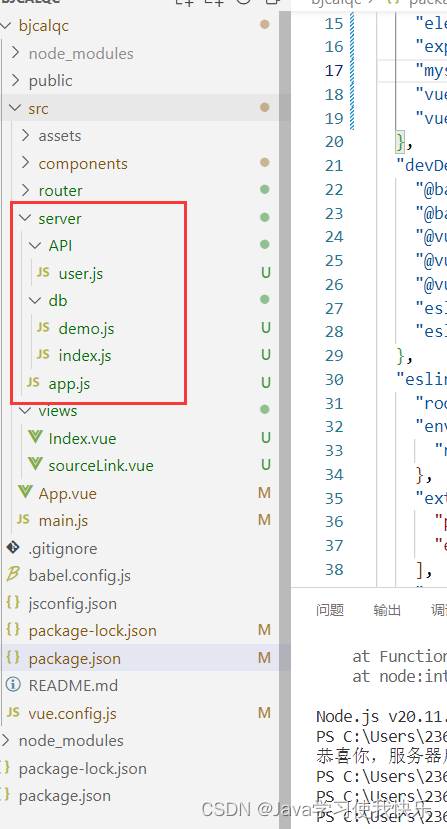
Task: Click the JS icon of app.js
Action: (33, 383)
